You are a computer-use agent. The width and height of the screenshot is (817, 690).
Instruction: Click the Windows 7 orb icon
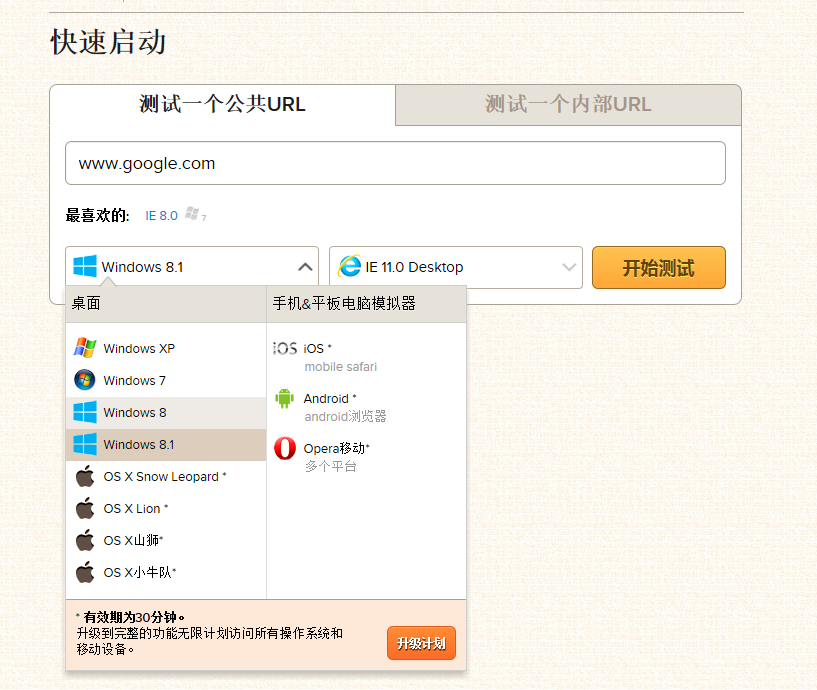click(85, 380)
